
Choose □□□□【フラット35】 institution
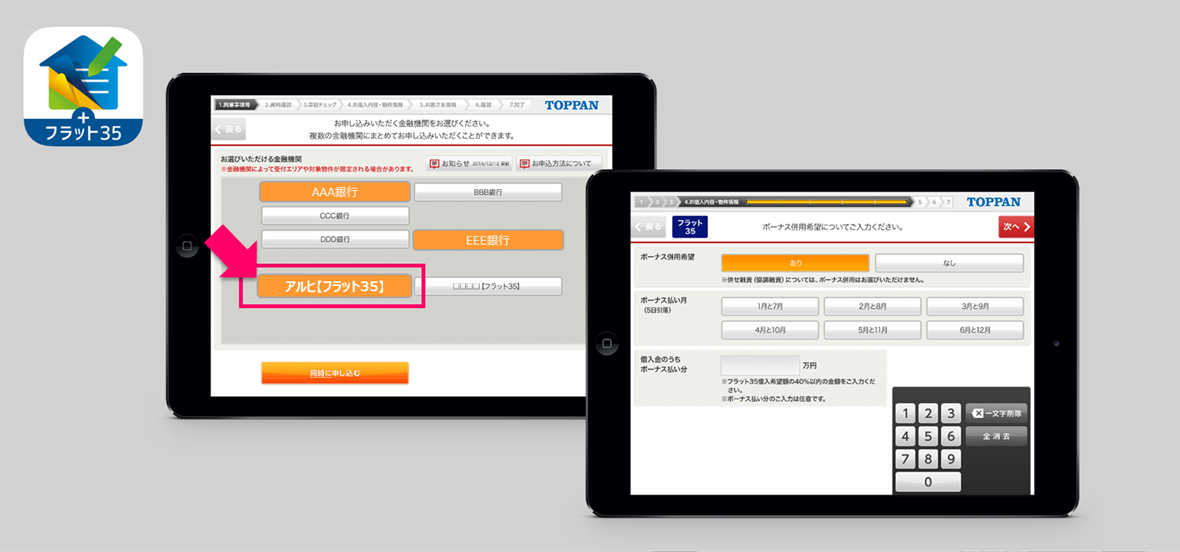click(488, 286)
